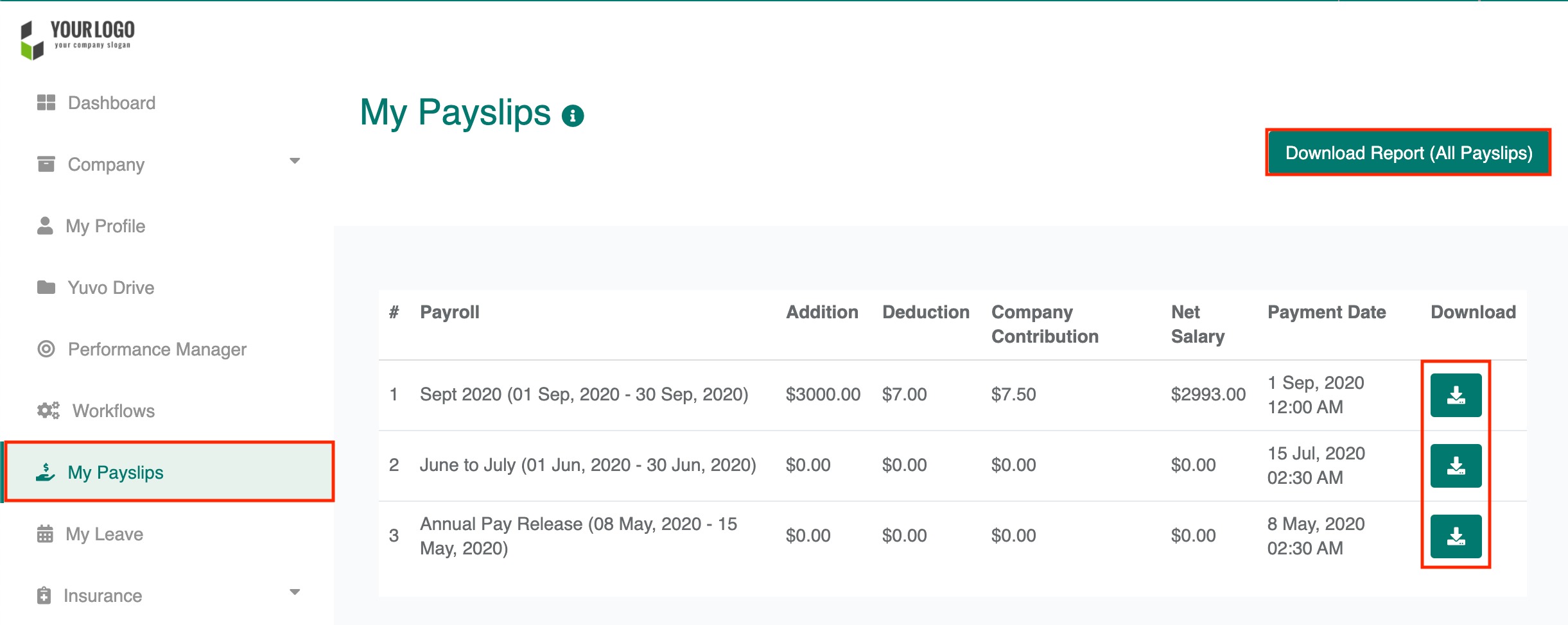The height and width of the screenshot is (625, 1568).
Task: Download the Annual Pay Release payslip
Action: (x=1456, y=536)
